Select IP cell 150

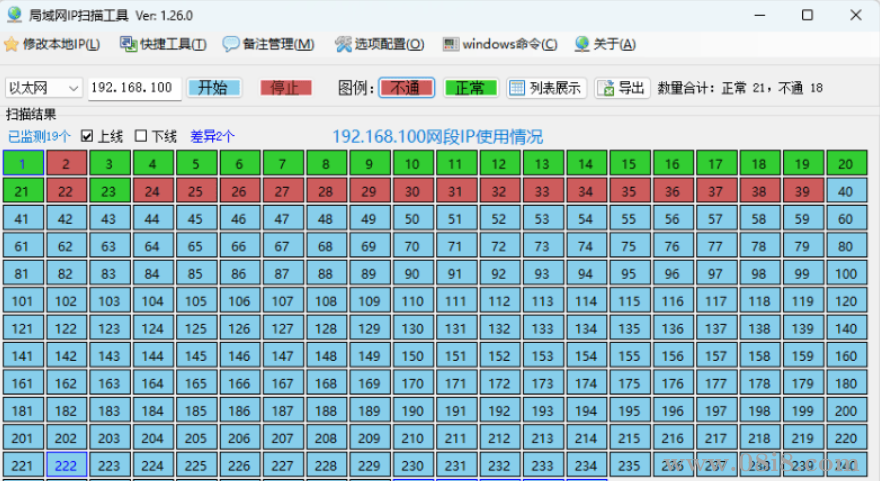(412, 356)
